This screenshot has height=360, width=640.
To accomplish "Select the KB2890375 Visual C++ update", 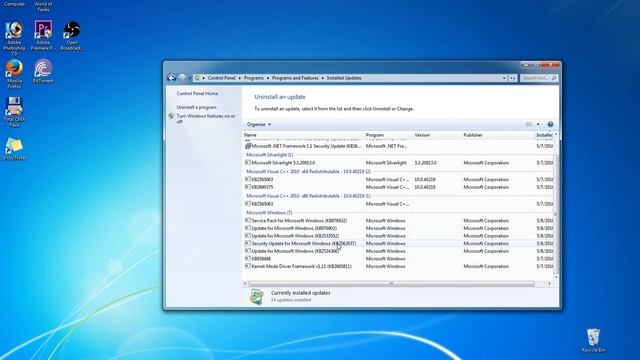I will (x=398, y=187).
